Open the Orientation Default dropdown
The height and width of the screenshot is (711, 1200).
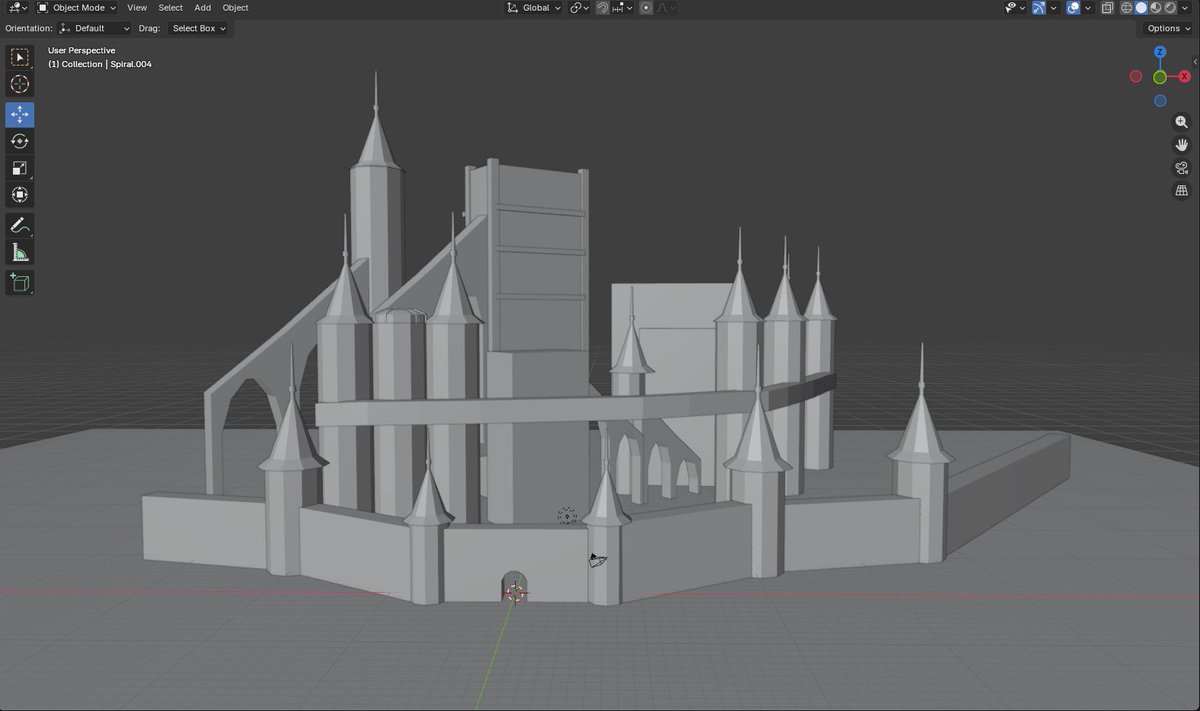[94, 28]
